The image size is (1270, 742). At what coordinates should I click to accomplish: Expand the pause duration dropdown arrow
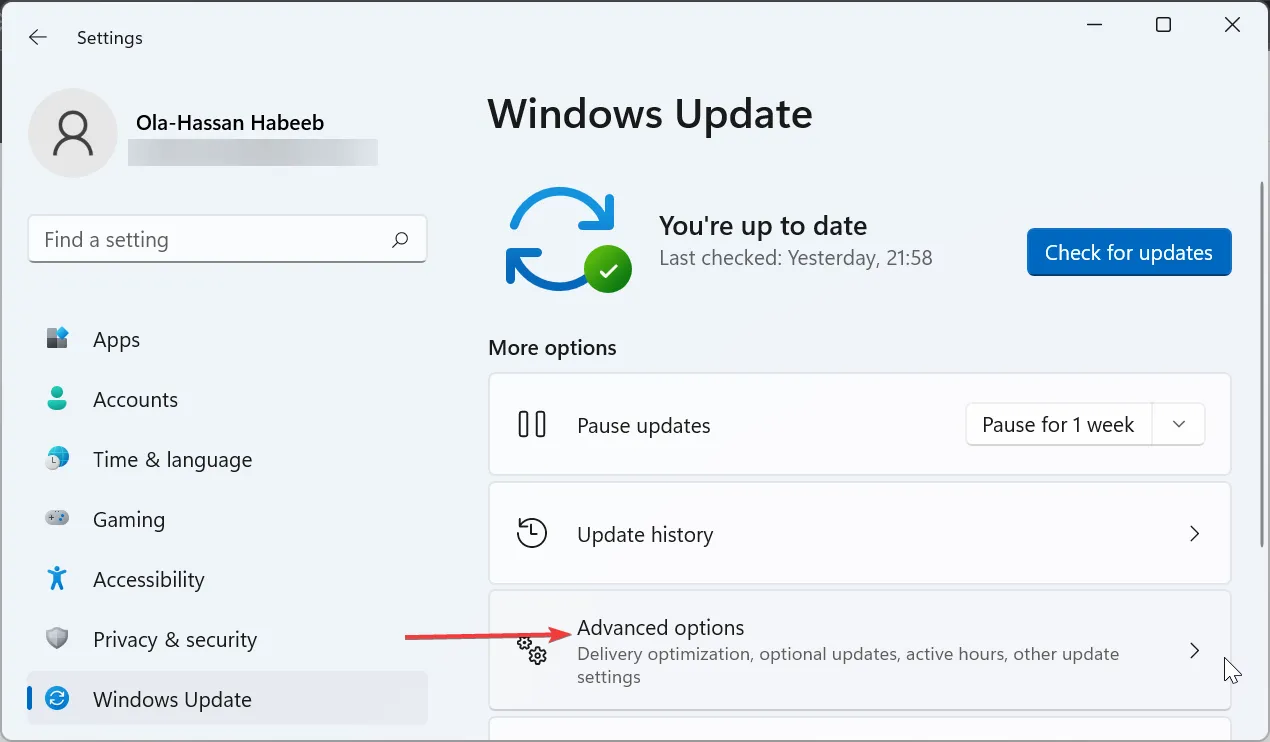point(1179,425)
